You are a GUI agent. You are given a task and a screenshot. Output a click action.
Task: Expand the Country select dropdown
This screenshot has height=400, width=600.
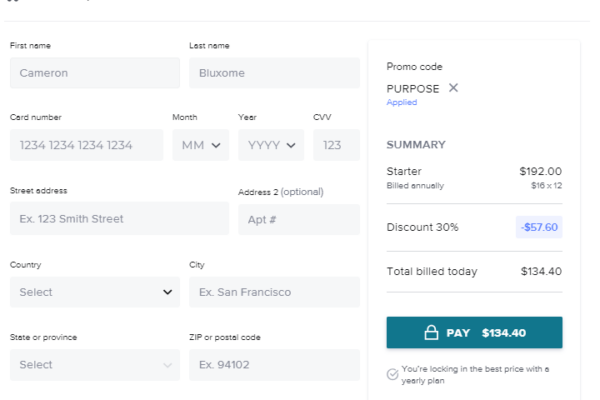pyautogui.click(x=95, y=292)
